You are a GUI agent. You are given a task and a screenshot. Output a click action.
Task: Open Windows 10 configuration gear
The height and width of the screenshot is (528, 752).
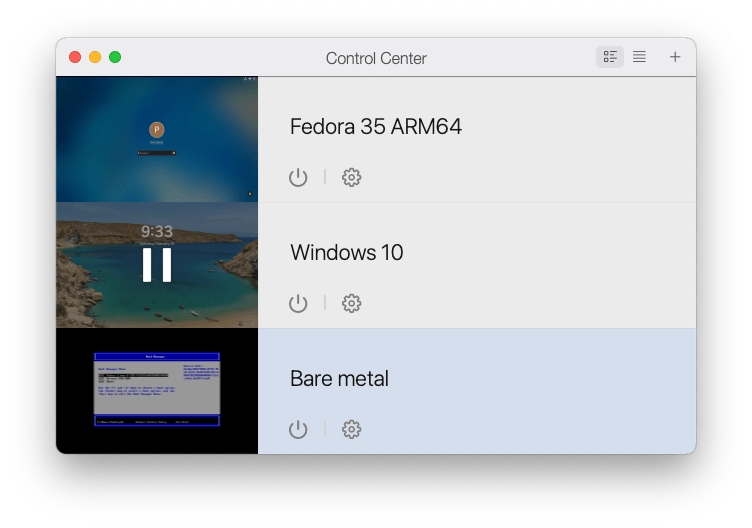pos(351,303)
